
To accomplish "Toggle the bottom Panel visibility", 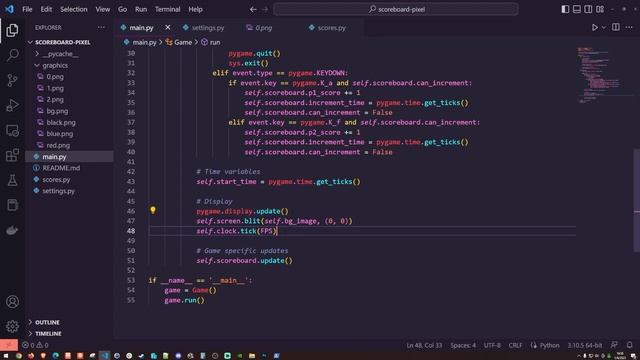I will tap(577, 9).
